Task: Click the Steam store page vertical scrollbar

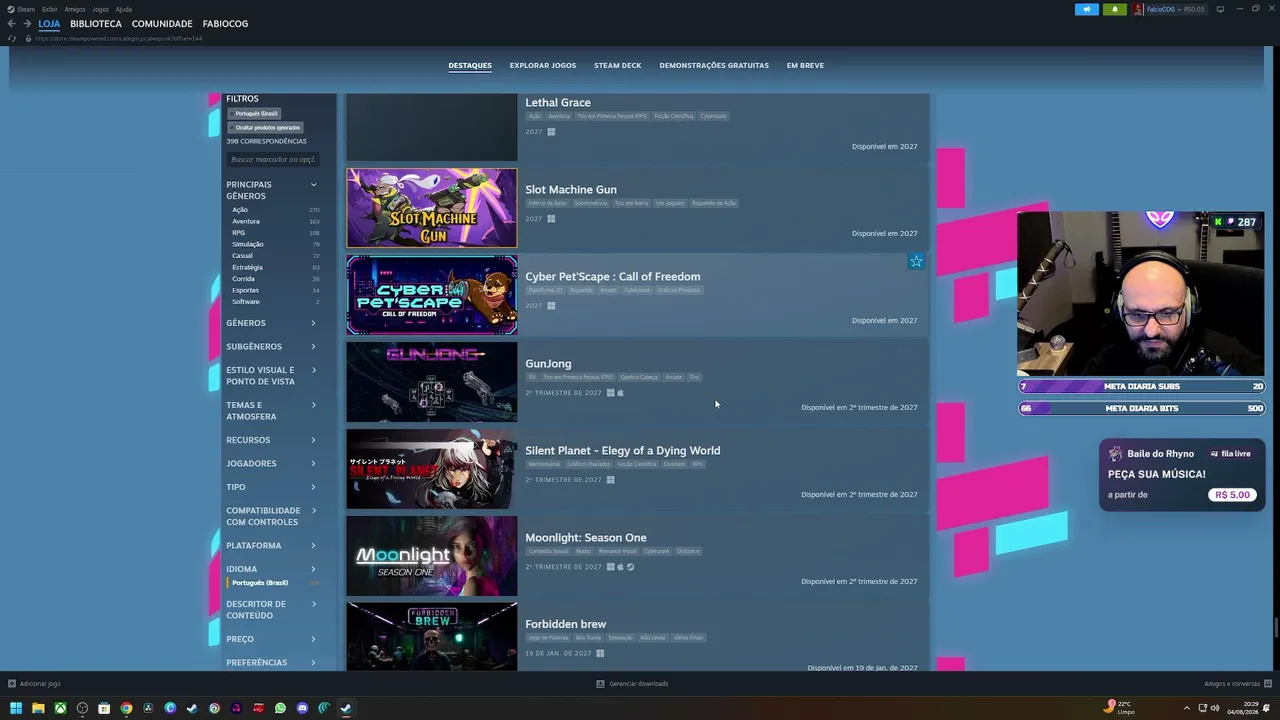Action: 1275,628
